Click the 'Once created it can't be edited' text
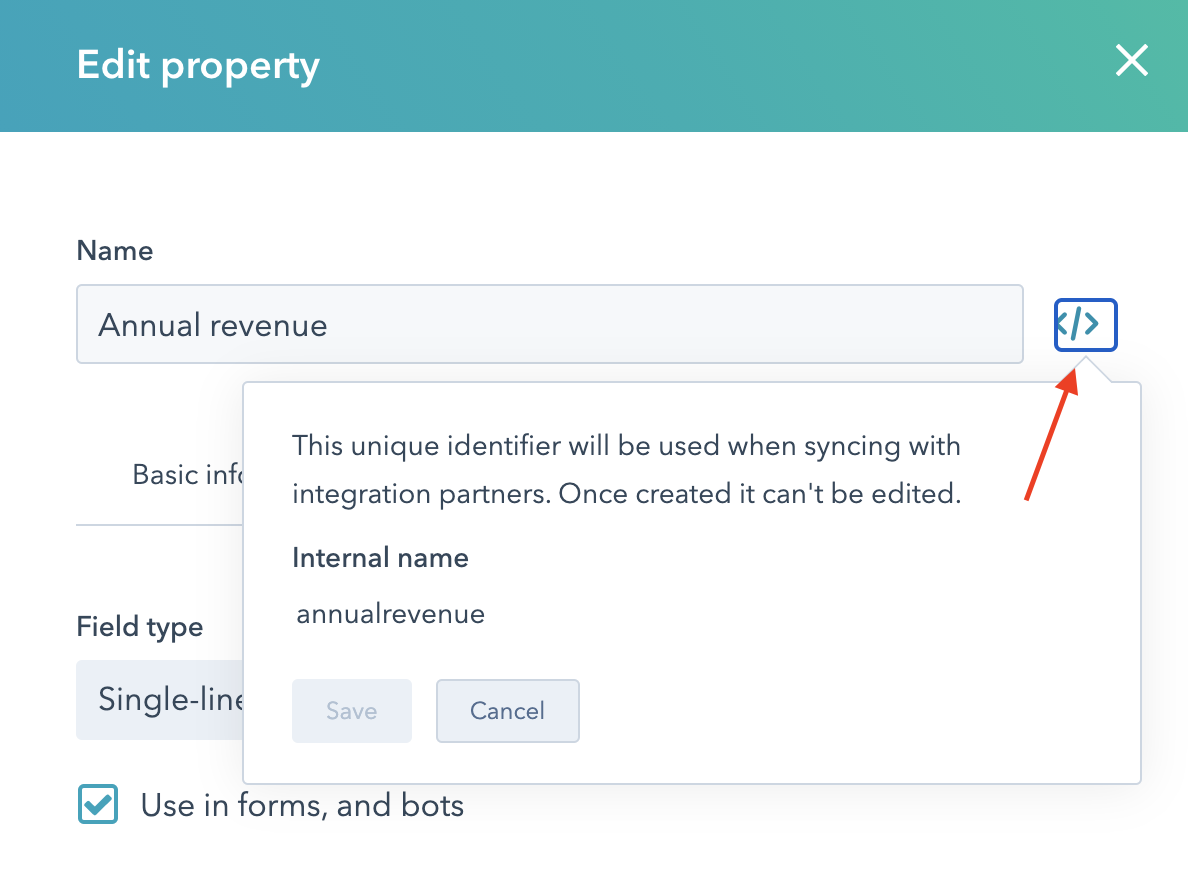 pos(760,495)
